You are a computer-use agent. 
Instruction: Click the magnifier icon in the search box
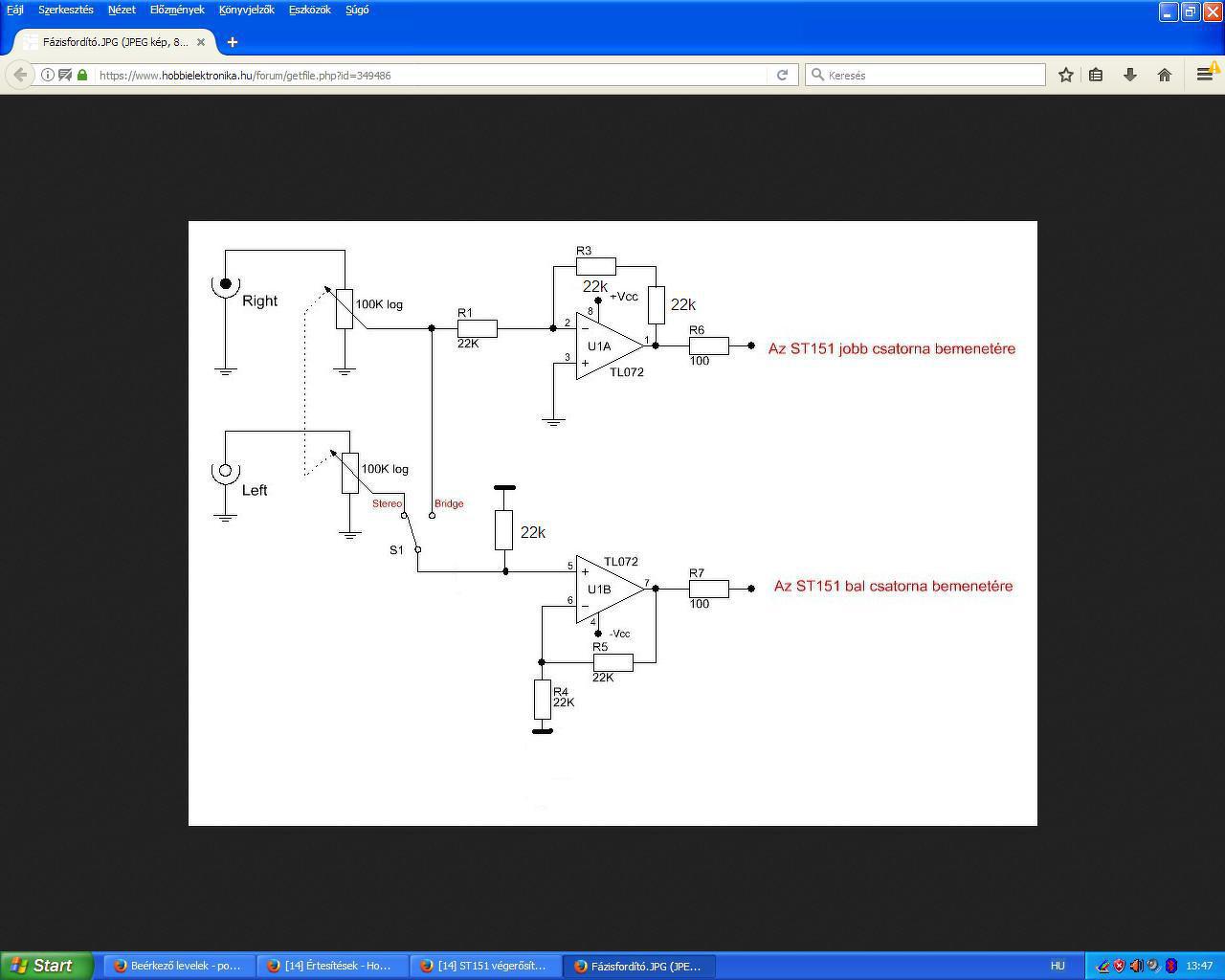click(x=817, y=75)
